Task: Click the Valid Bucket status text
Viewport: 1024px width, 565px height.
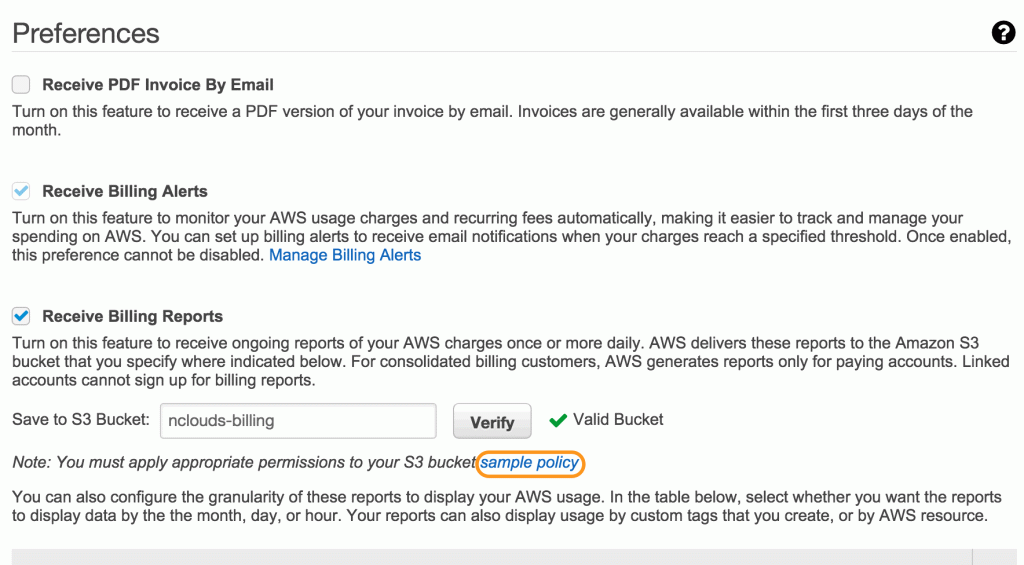Action: (618, 419)
